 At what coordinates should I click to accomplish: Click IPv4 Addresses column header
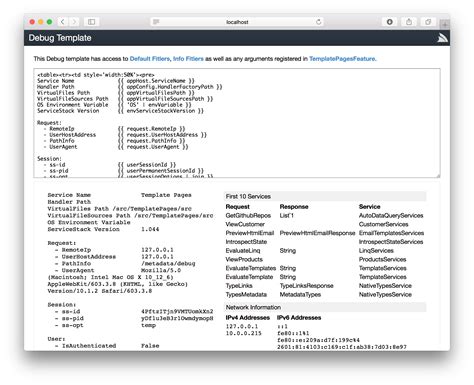click(x=248, y=318)
